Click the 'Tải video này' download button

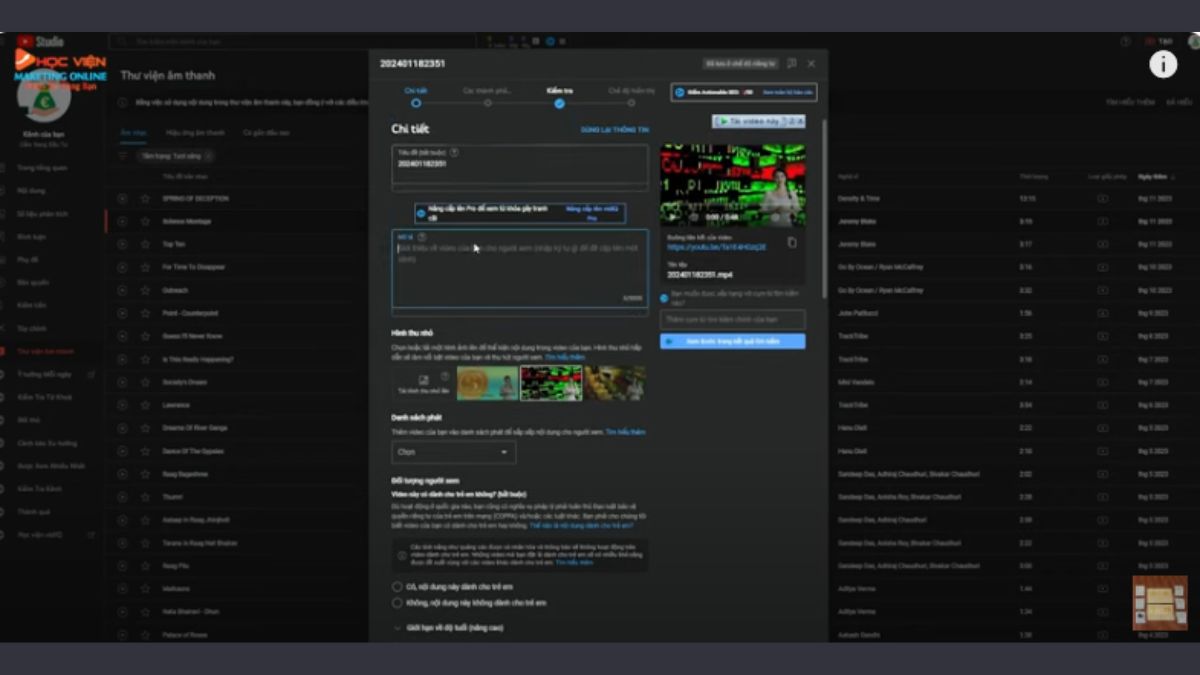tap(758, 121)
